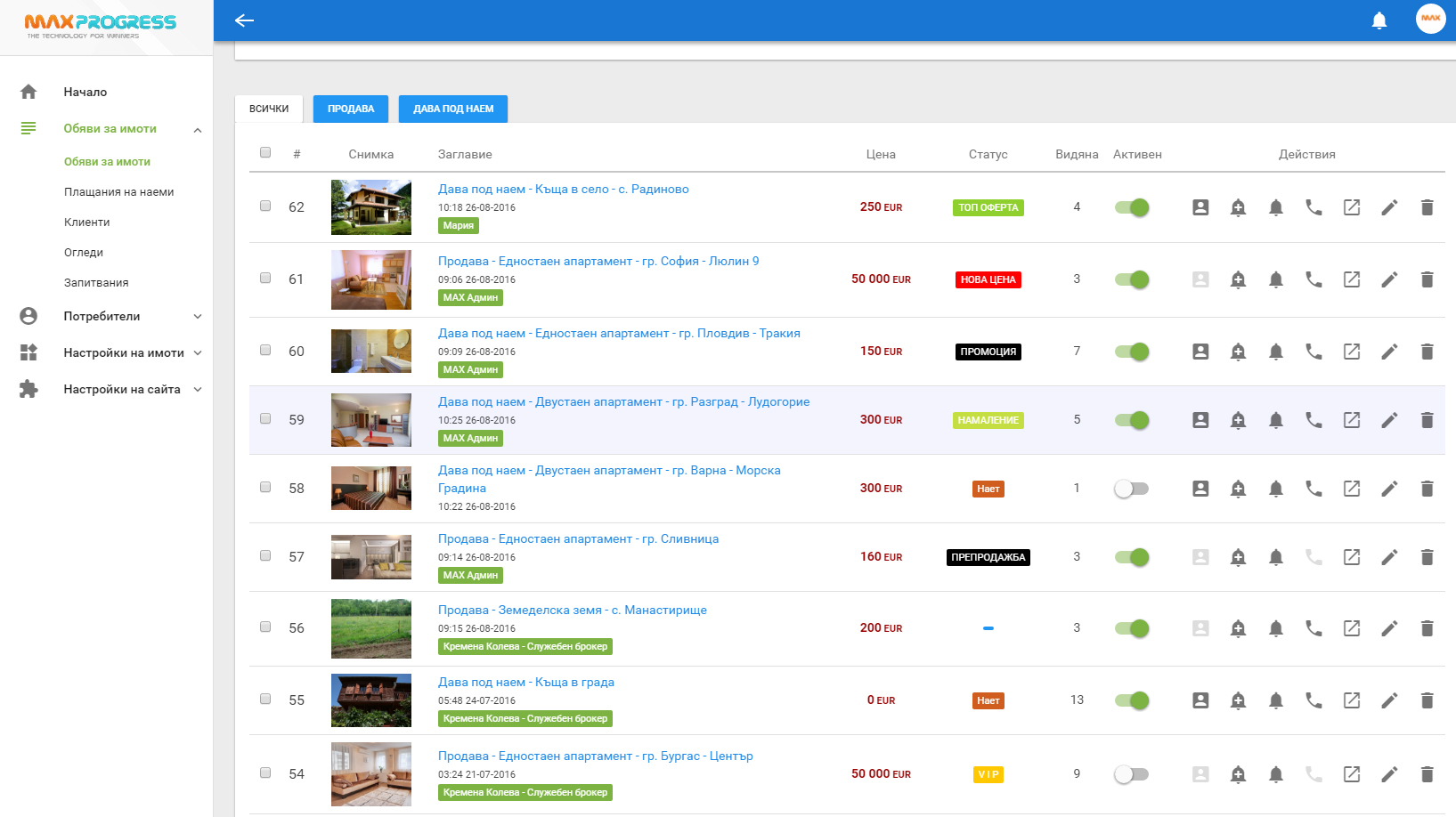The image size is (1456, 817).
Task: Click phone icon for listing 59
Action: pos(1314,420)
